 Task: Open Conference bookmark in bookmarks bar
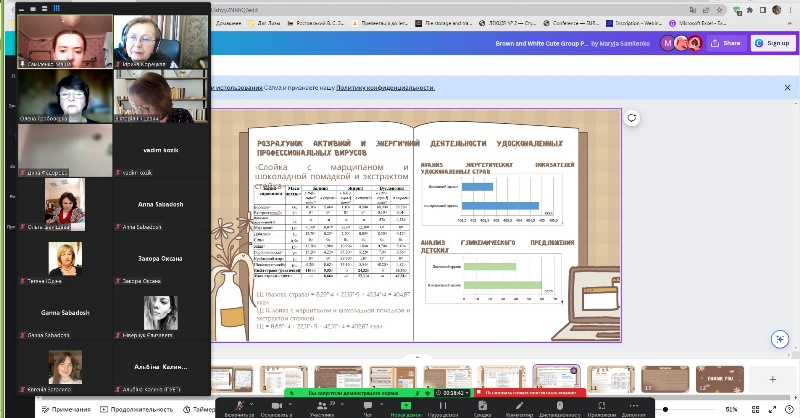(571, 23)
